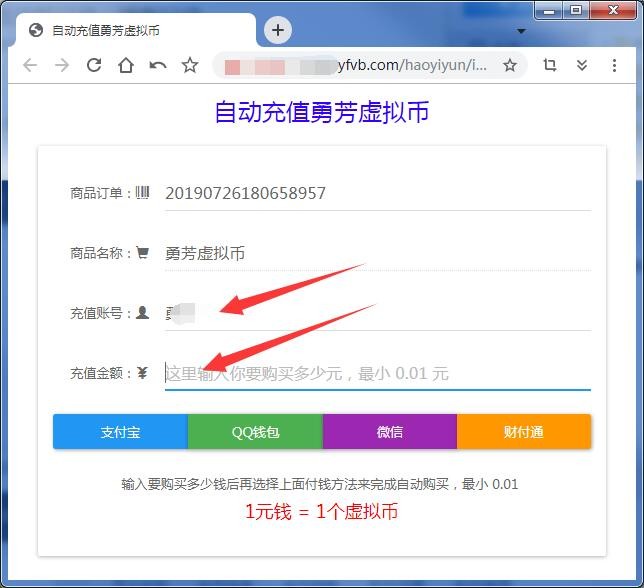644x588 pixels.
Task: Pay with the 财付通 button
Action: [x=524, y=432]
